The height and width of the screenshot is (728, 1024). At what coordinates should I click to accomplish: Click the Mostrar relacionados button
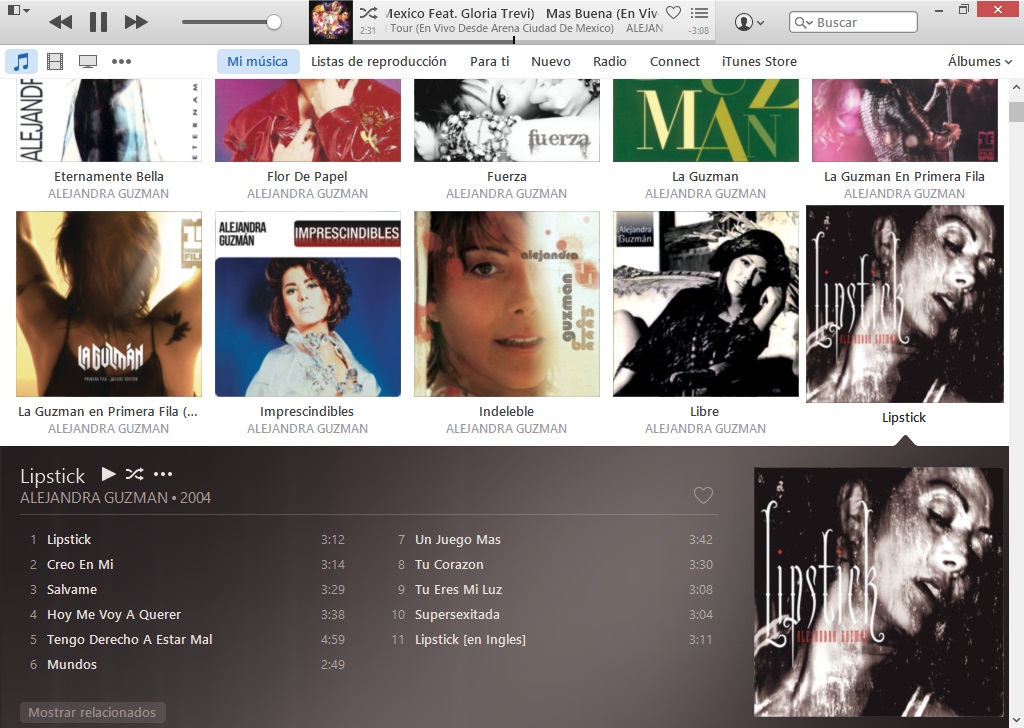pyautogui.click(x=92, y=712)
